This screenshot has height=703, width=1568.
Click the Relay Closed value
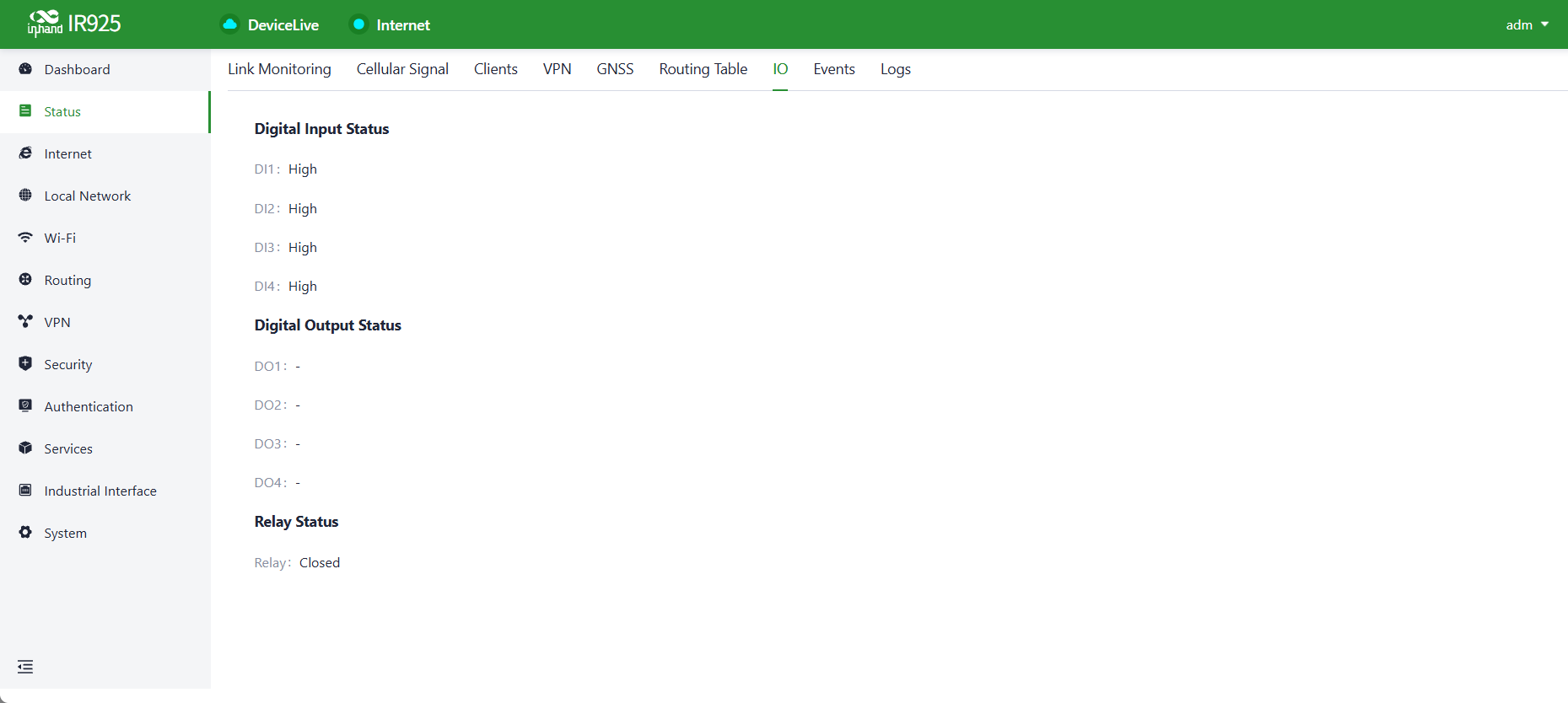click(320, 563)
